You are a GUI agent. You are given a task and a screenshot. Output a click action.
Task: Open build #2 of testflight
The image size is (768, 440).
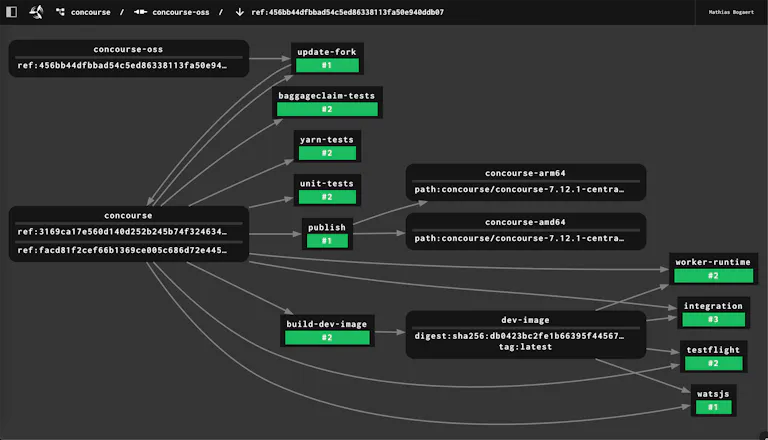[x=713, y=364]
